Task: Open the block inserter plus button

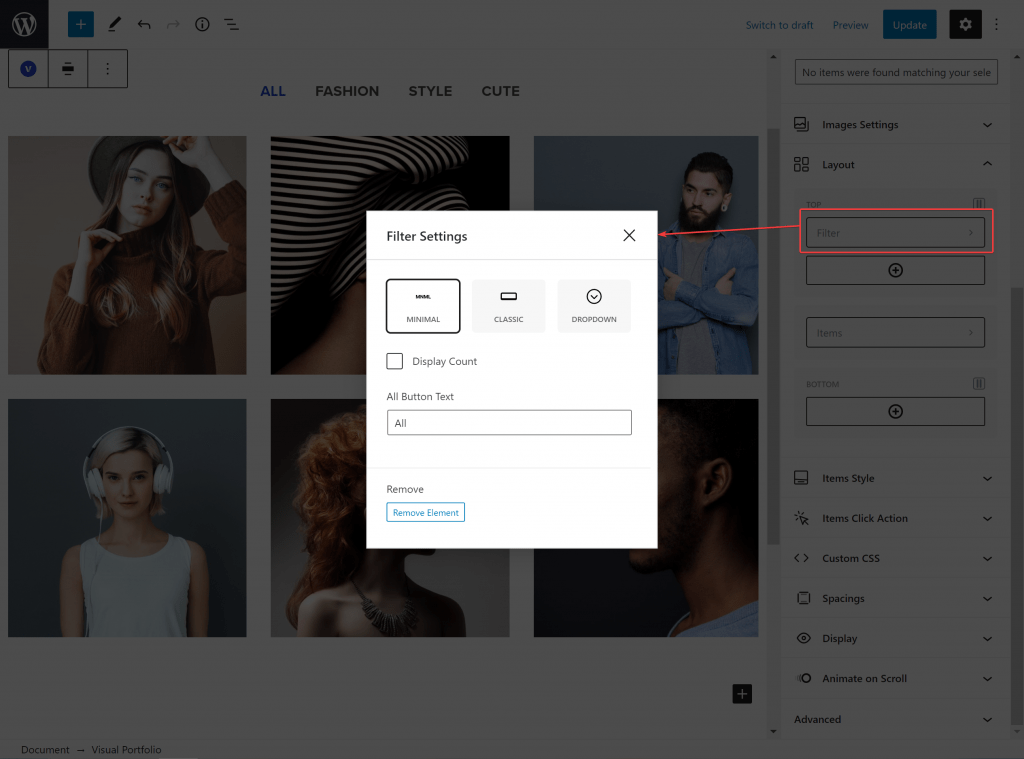Action: 81,25
